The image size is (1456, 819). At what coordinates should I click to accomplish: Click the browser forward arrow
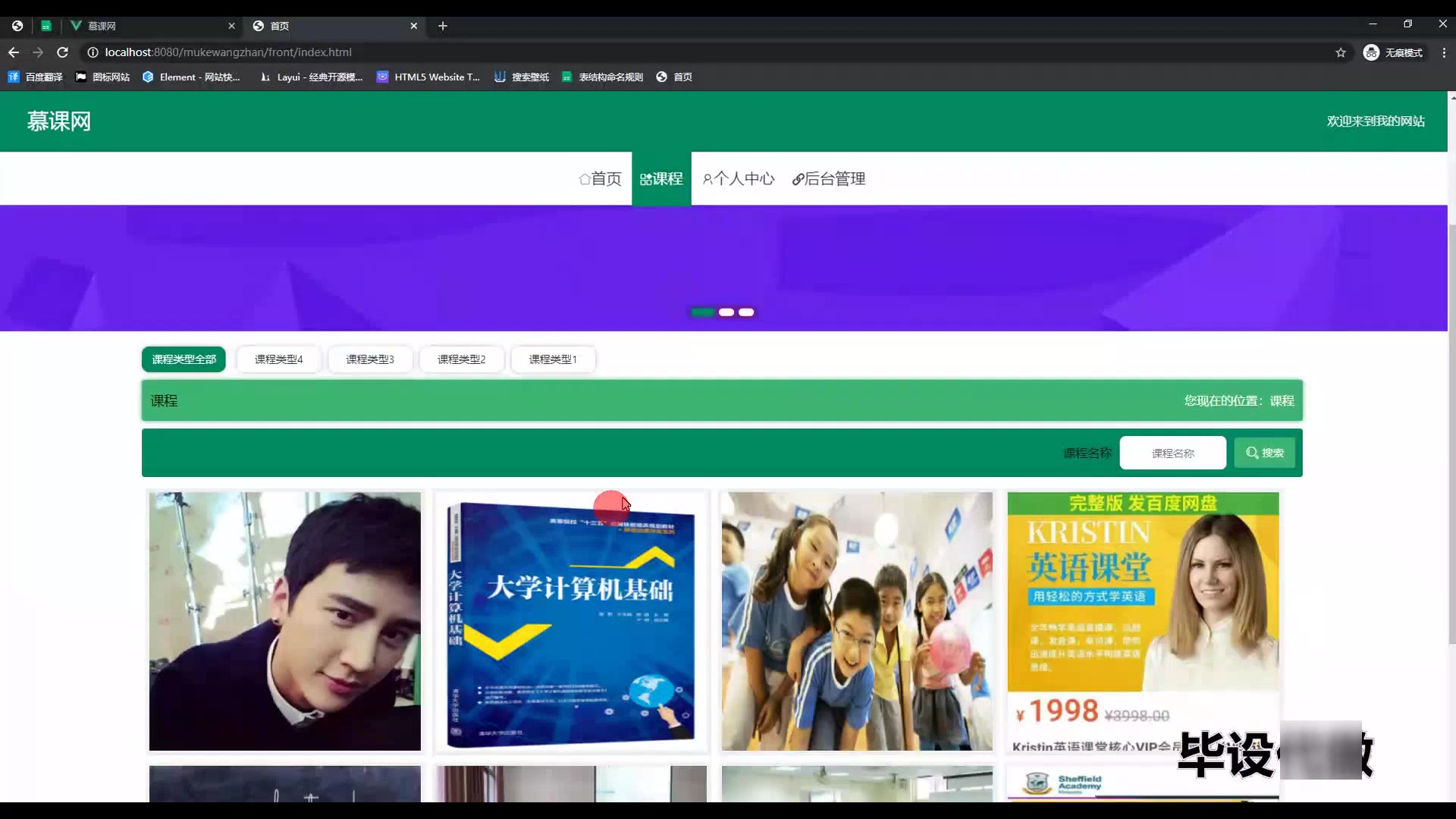click(x=38, y=52)
